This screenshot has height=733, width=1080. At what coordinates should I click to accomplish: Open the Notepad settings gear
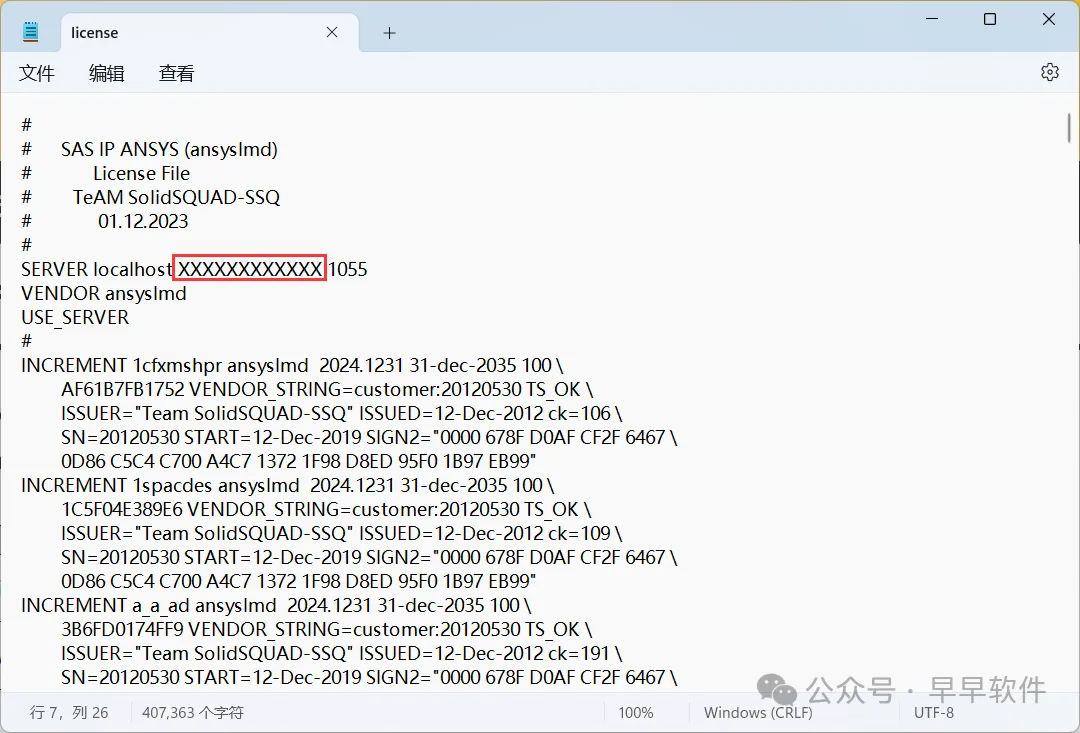point(1049,72)
